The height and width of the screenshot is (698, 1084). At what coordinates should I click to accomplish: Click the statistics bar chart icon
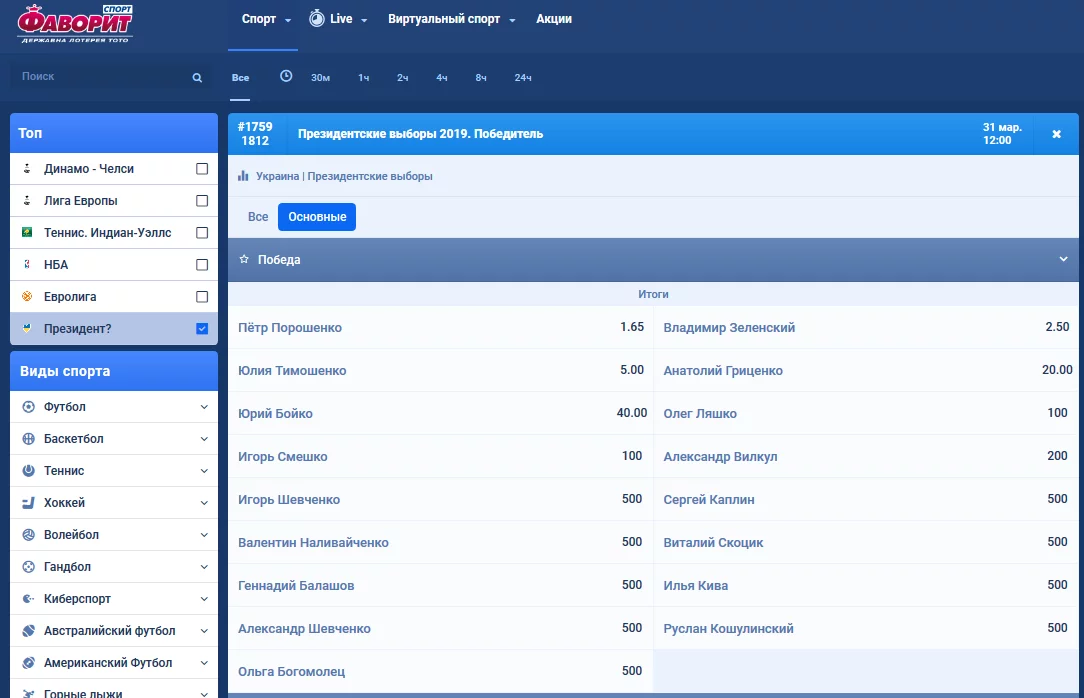(243, 176)
